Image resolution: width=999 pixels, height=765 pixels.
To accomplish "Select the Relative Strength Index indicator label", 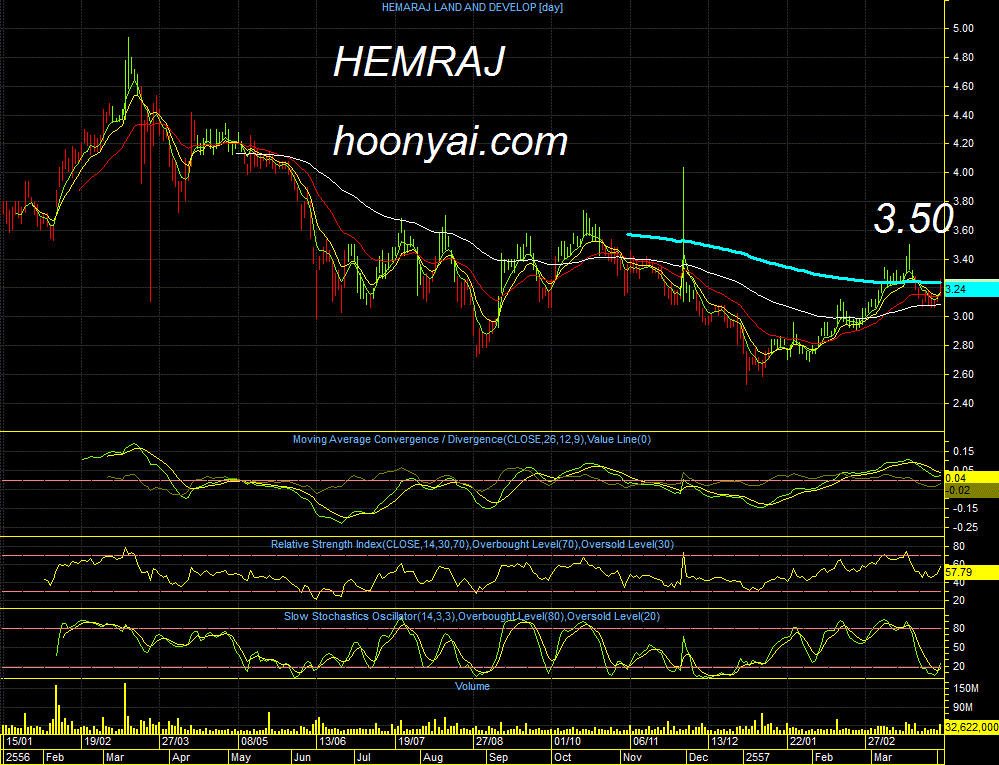I will pyautogui.click(x=472, y=545).
